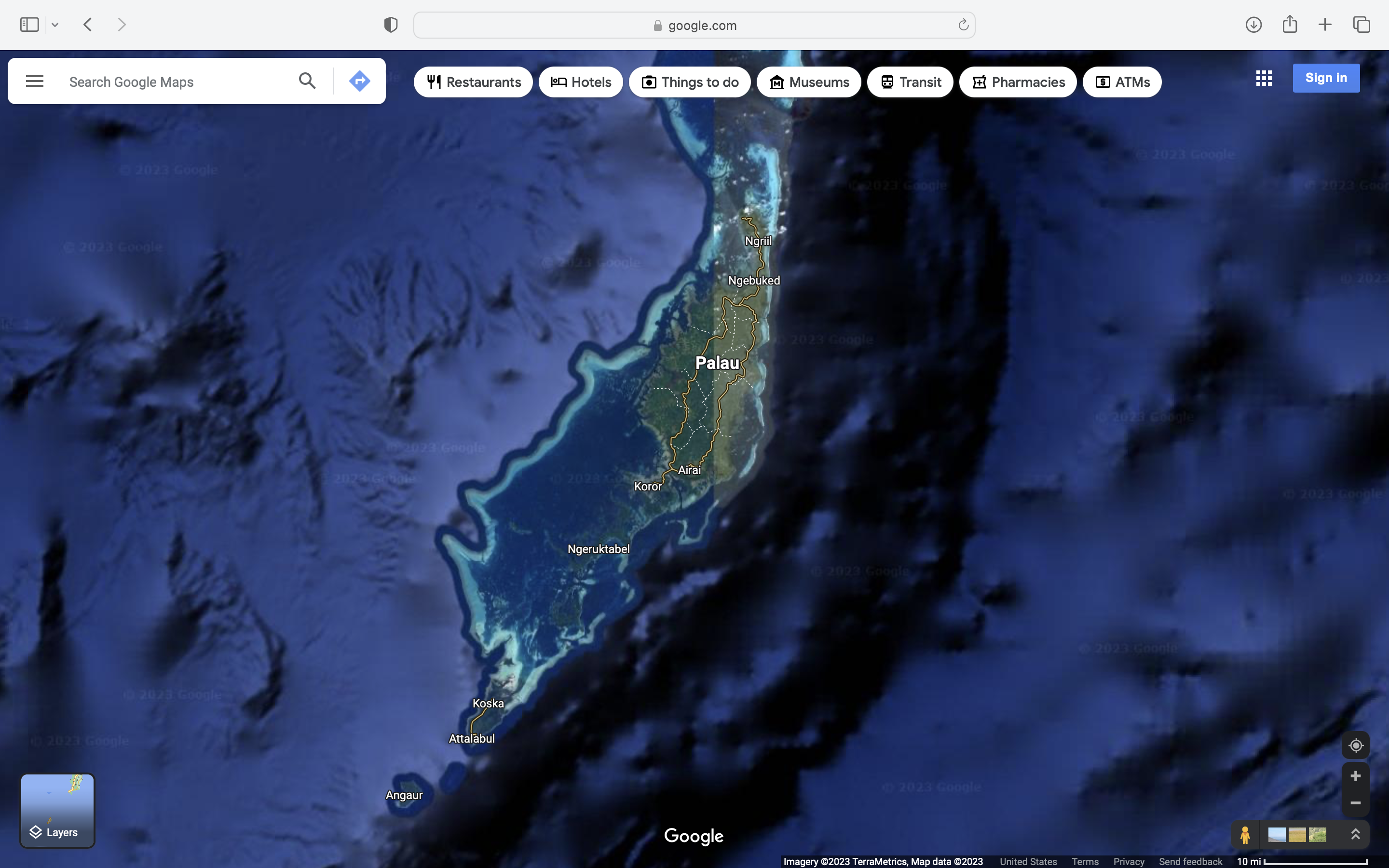This screenshot has width=1389, height=868.
Task: Open the sidebar dropdown chevron
Action: [55, 25]
